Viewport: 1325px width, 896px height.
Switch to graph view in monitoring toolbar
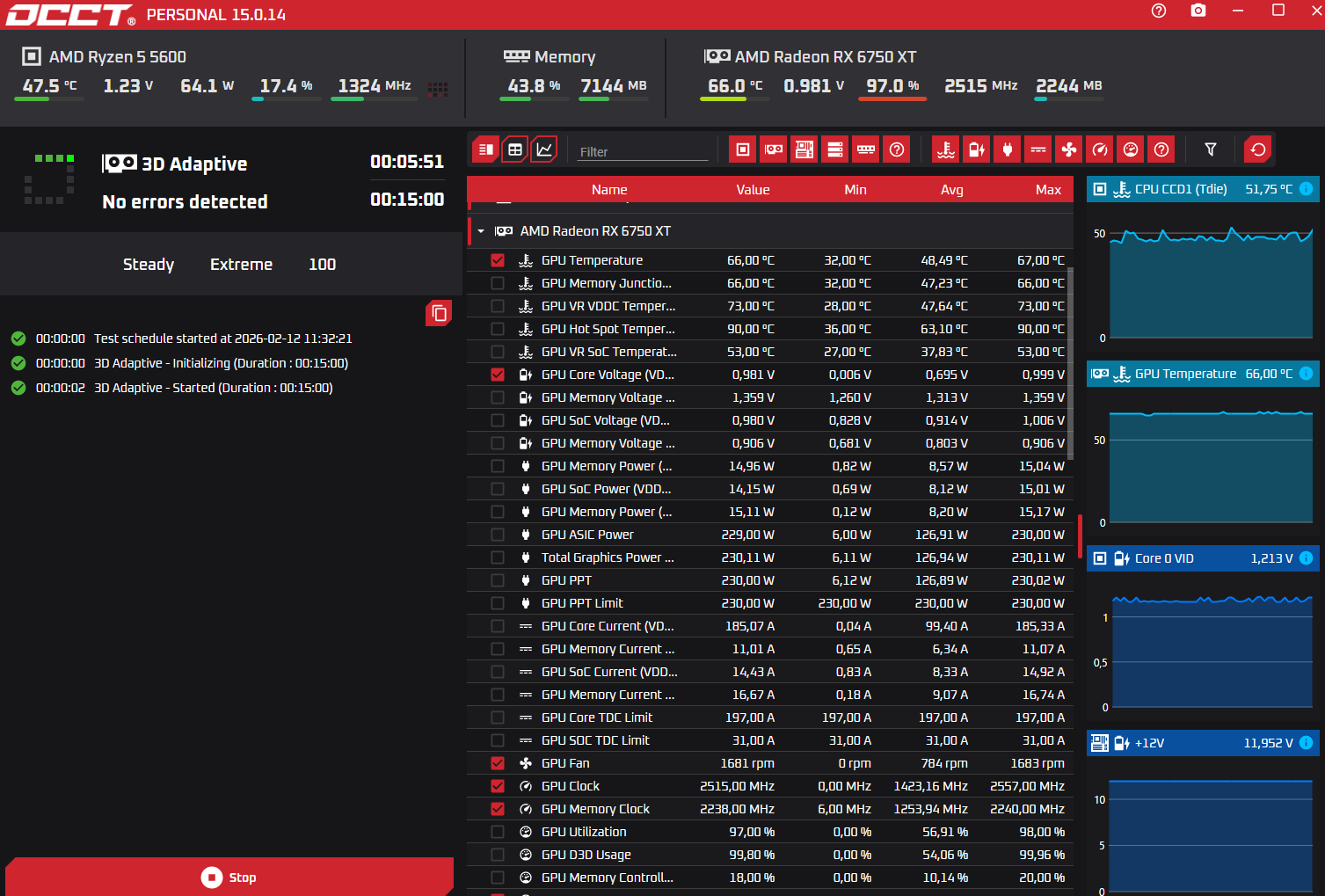click(544, 149)
